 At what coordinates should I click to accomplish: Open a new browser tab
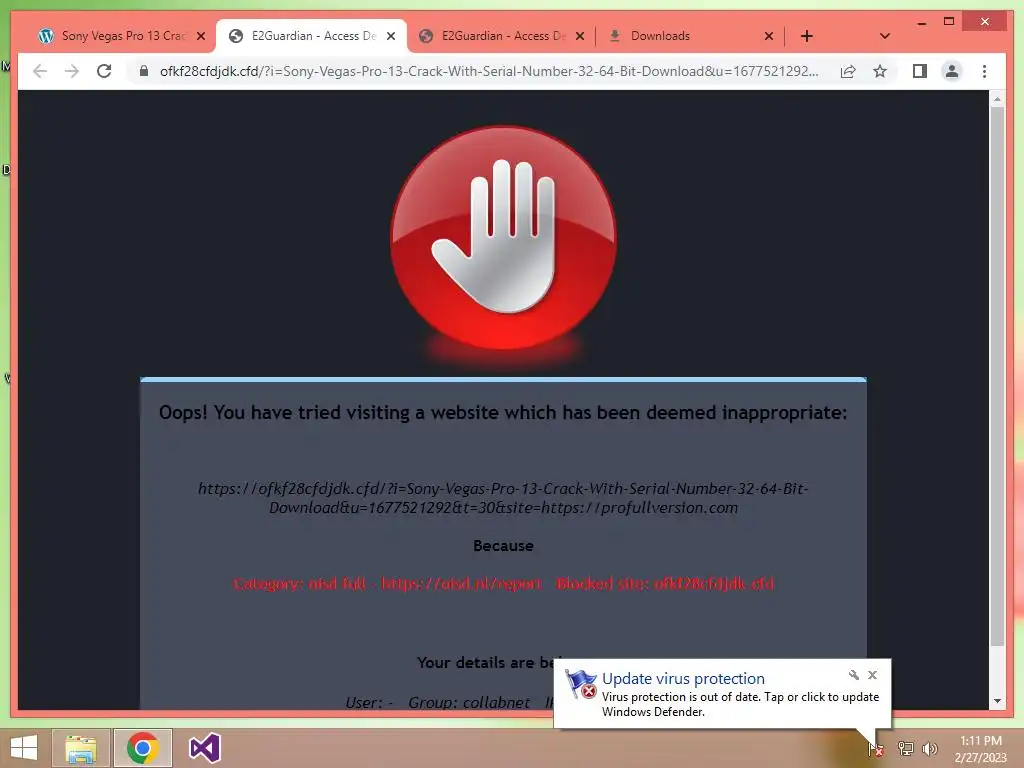807,36
